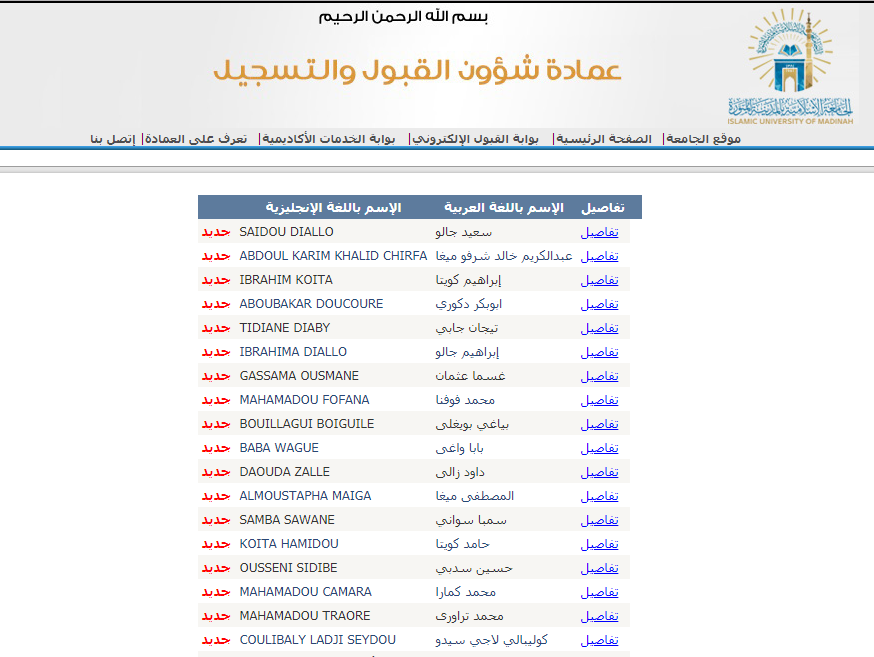The height and width of the screenshot is (657, 874).
Task: Click the بسم الله الرحمن الرحيم header text
Action: (403, 16)
